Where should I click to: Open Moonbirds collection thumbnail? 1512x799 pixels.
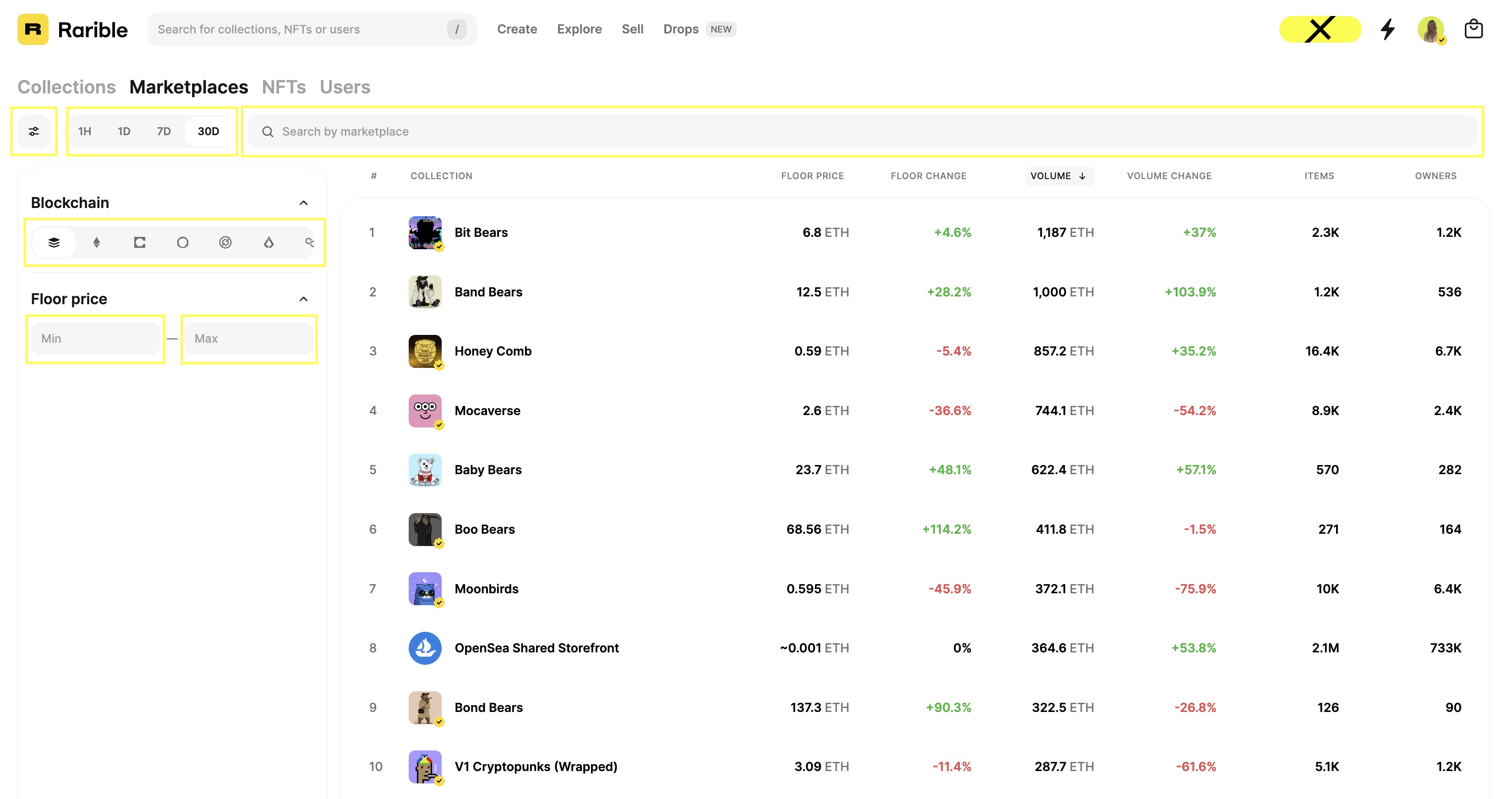425,589
